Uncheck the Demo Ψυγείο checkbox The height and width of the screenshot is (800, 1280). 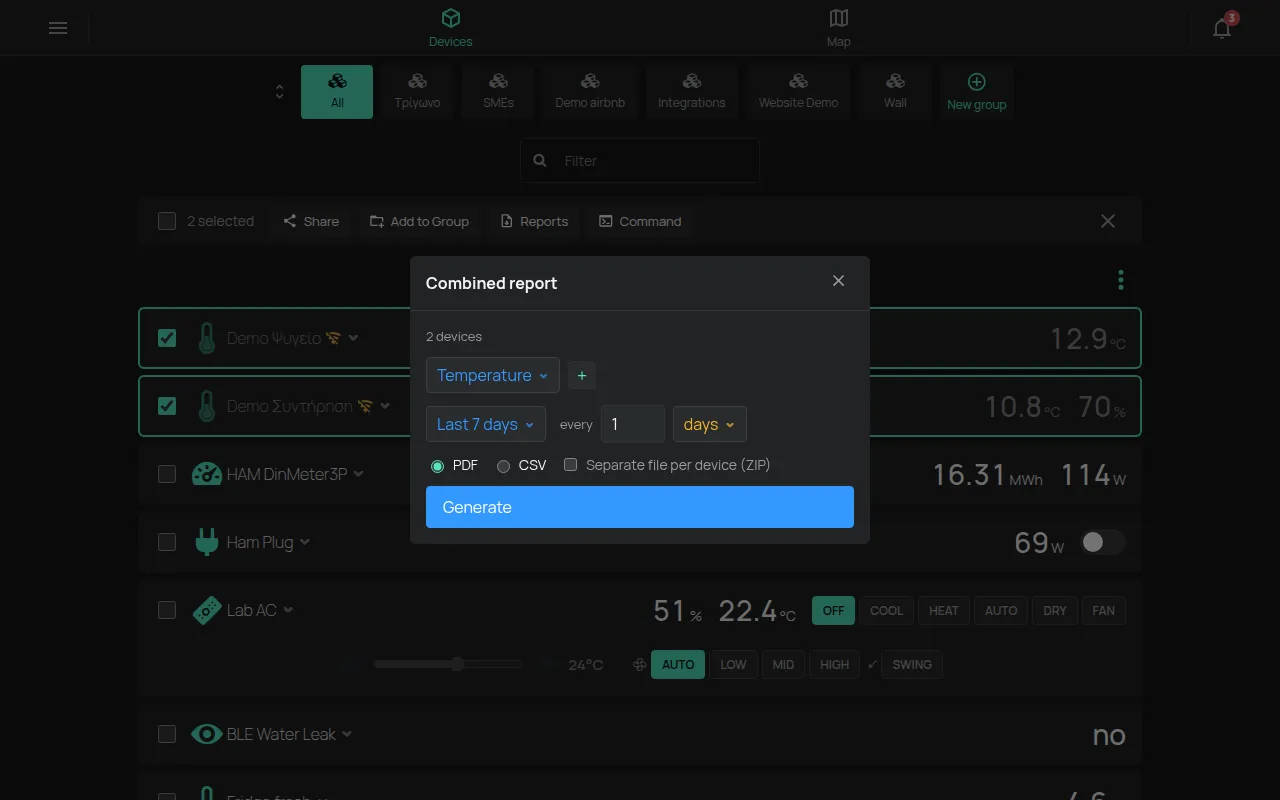[x=167, y=338]
